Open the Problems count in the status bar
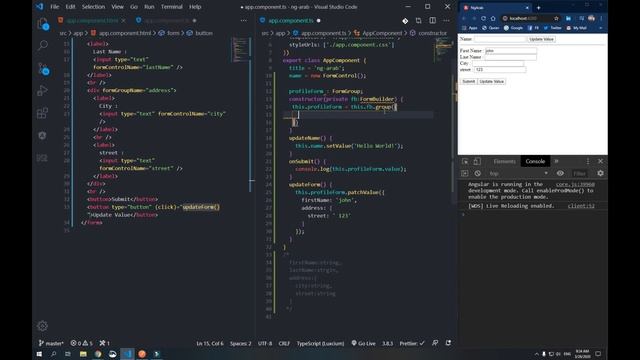This screenshot has width=640, height=360. 82,344
